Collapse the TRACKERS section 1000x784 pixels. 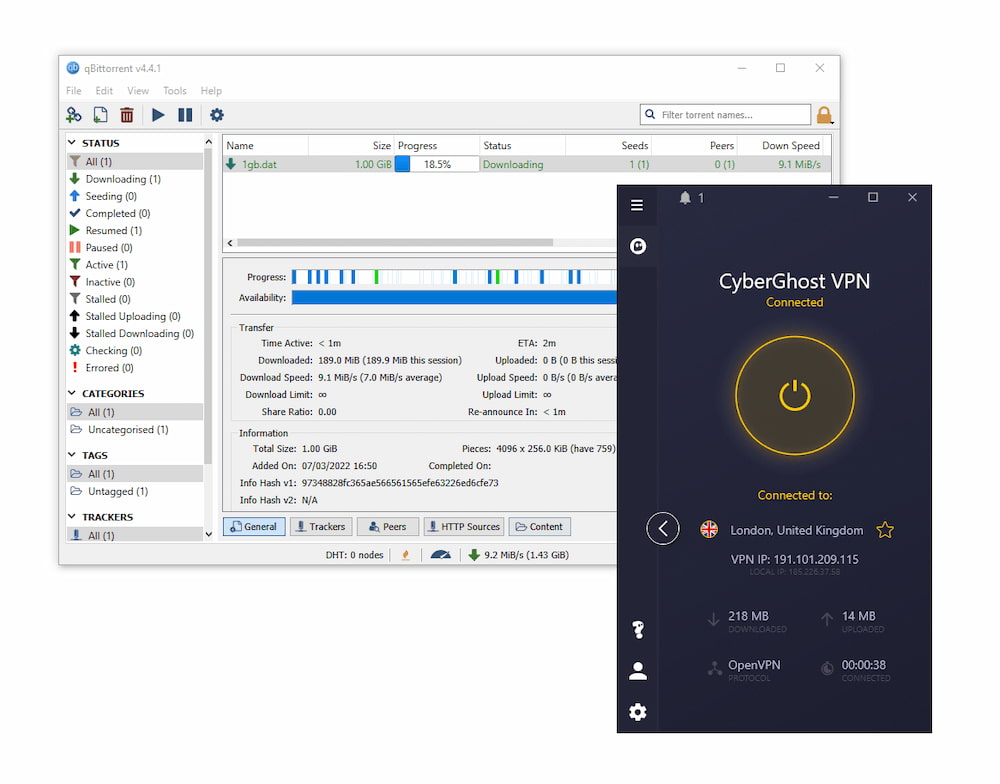[x=72, y=517]
